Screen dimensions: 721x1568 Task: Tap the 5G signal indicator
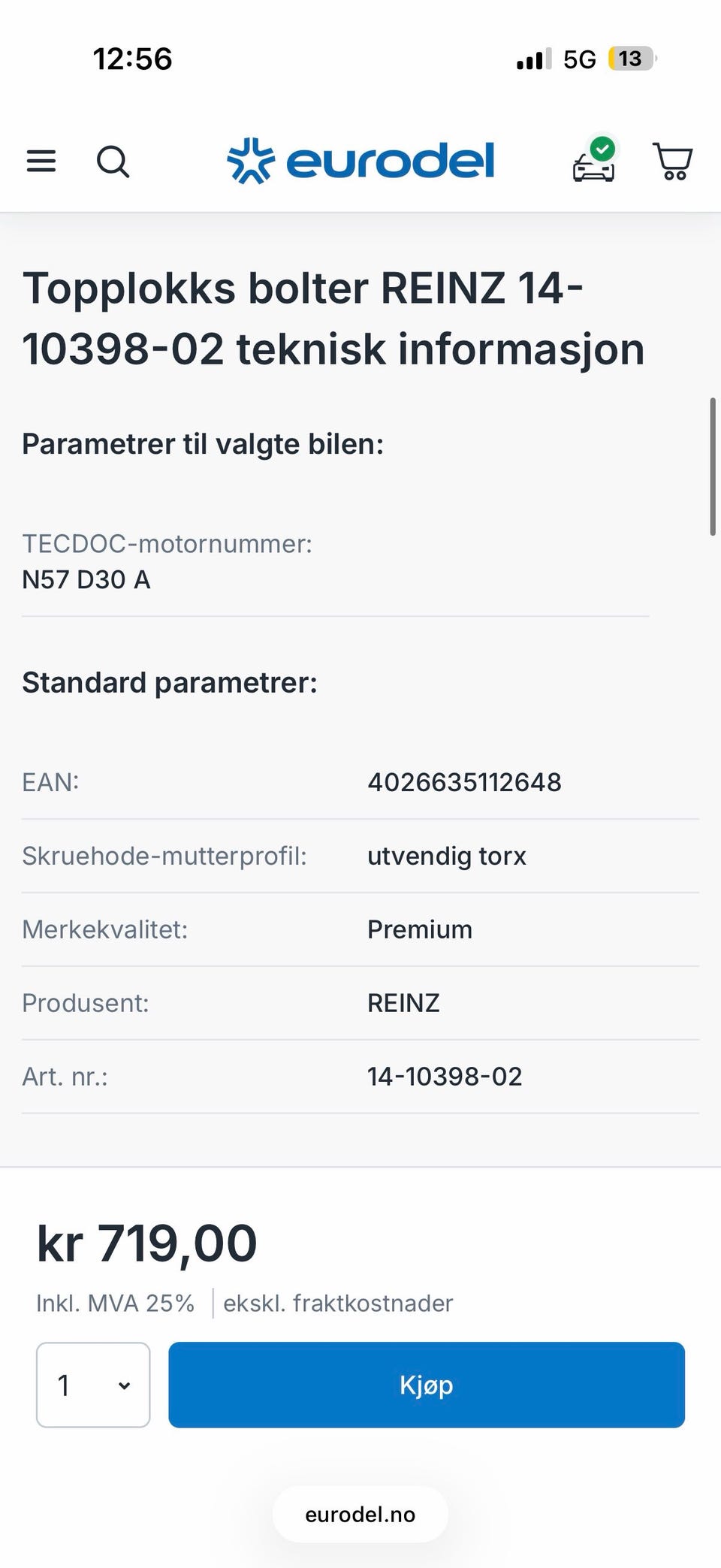tap(579, 59)
